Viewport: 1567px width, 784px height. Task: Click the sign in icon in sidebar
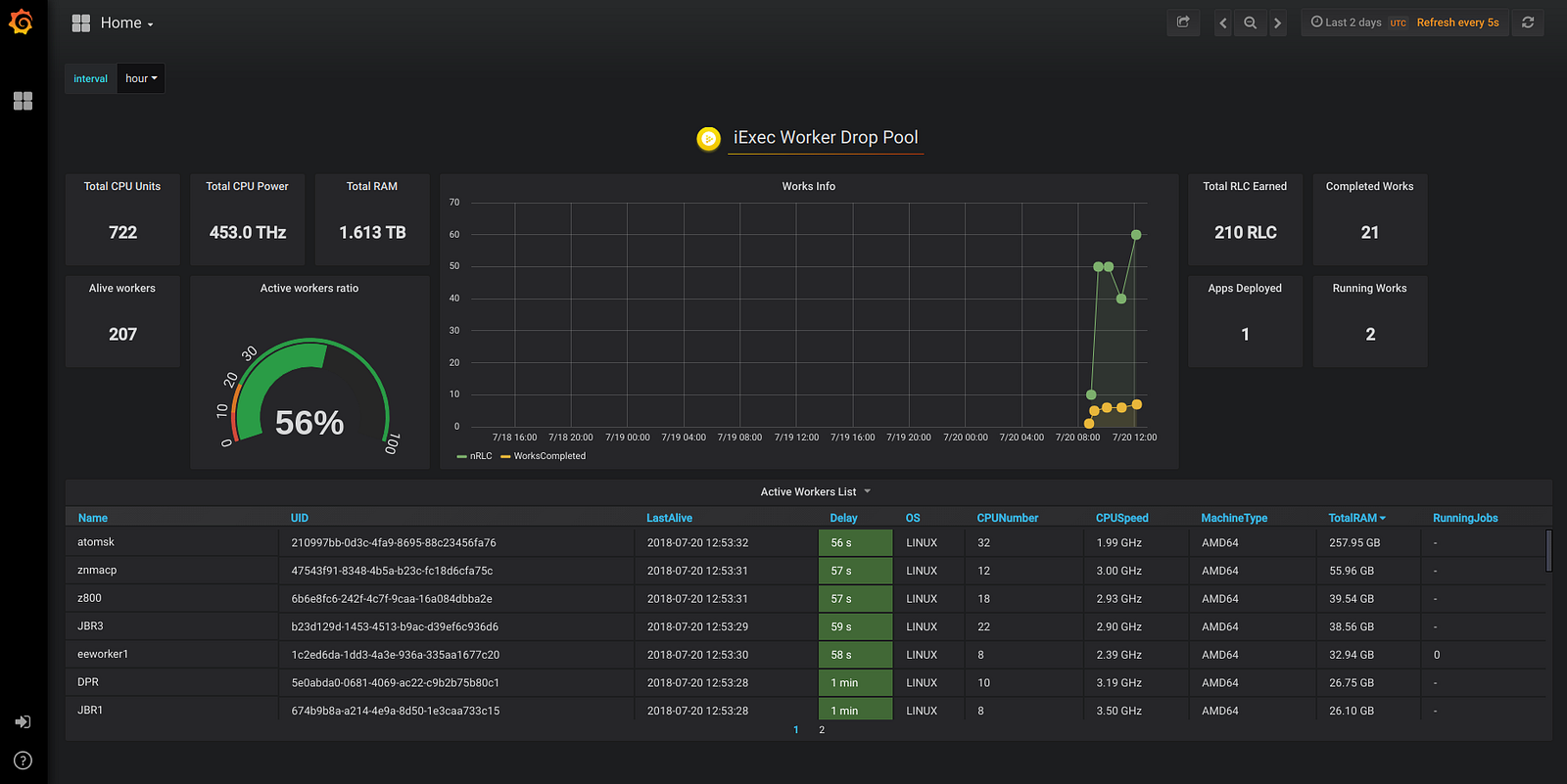coord(23,722)
